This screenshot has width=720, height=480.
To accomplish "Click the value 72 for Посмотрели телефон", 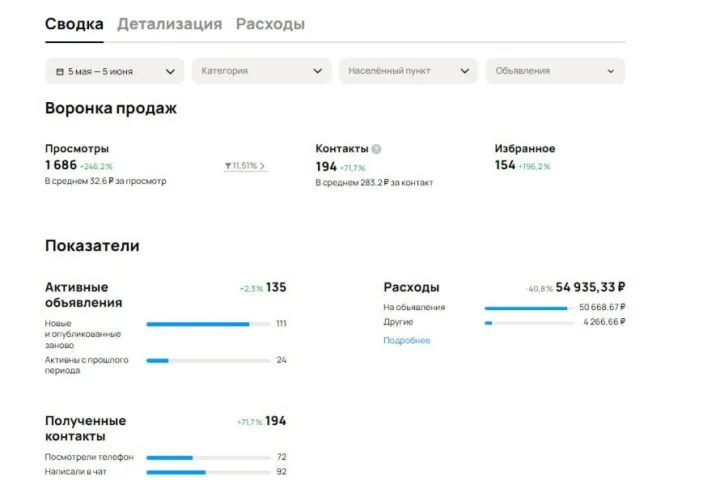I will click(x=281, y=457).
